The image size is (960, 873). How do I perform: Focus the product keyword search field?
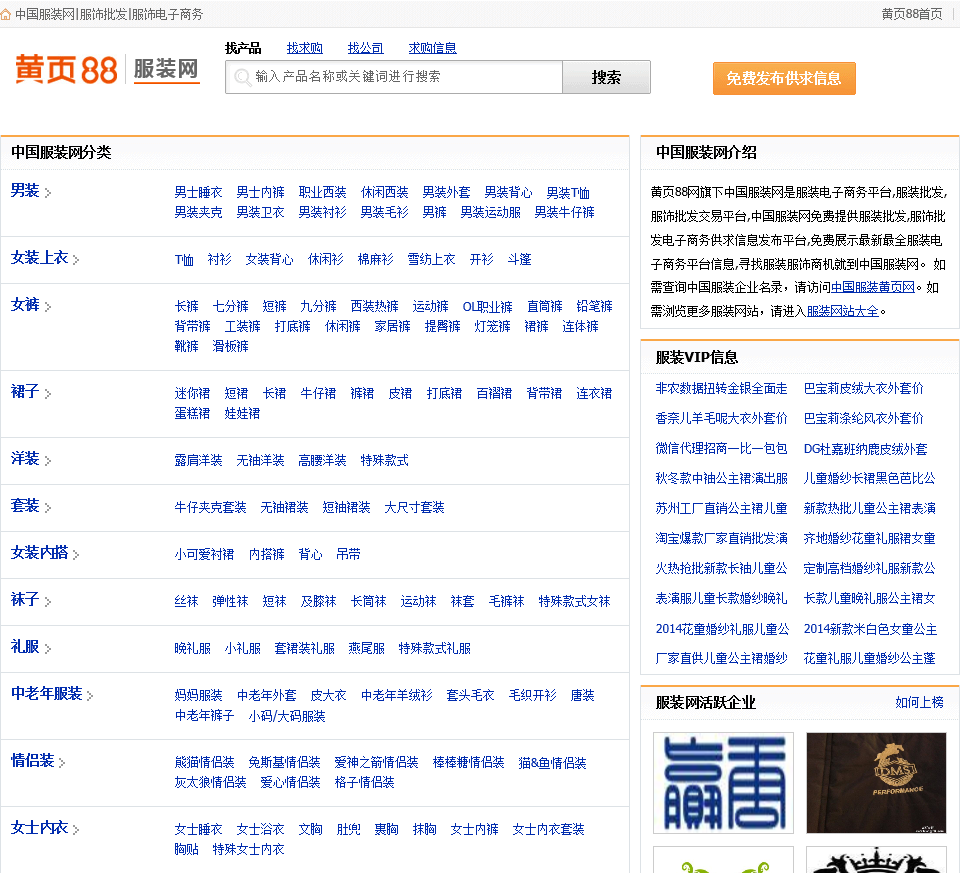coord(394,77)
